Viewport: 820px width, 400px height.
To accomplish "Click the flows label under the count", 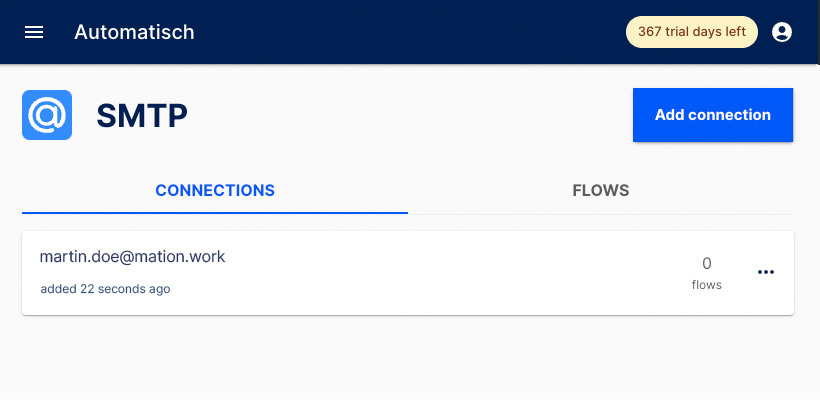I will click(707, 285).
